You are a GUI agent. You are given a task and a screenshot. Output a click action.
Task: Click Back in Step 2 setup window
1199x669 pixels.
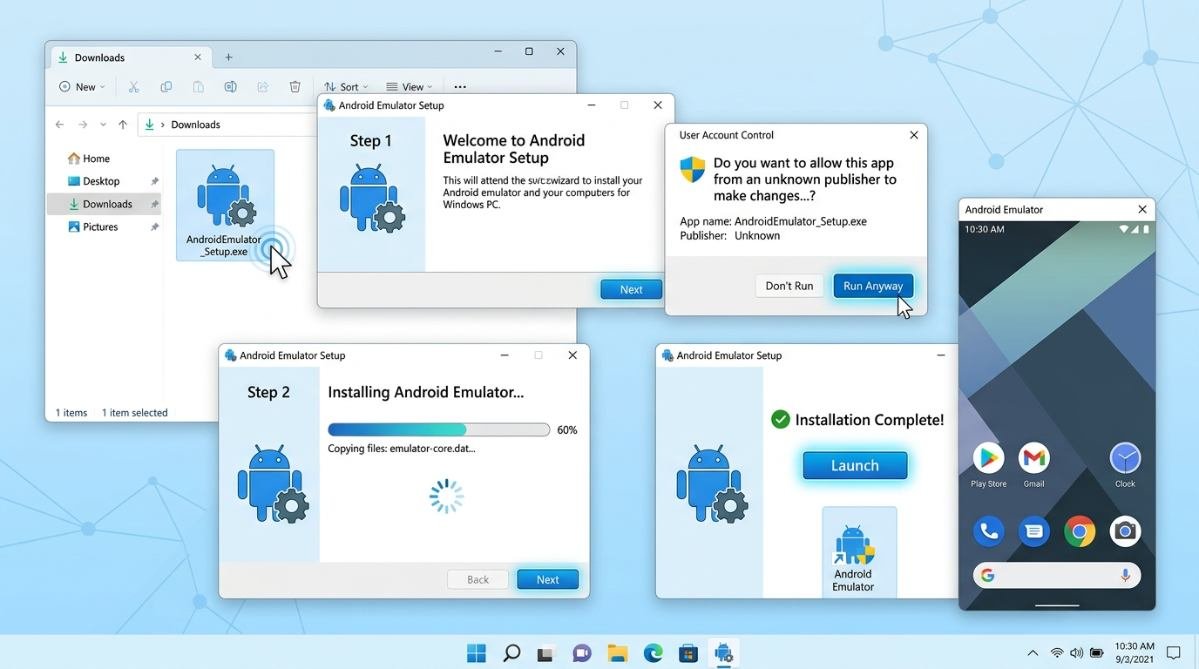click(x=478, y=580)
